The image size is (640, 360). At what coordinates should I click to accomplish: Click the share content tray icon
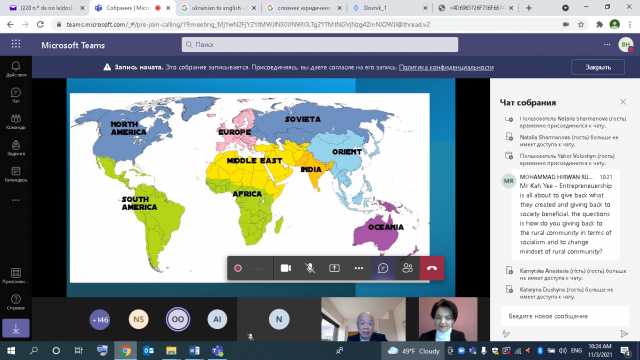coord(334,268)
